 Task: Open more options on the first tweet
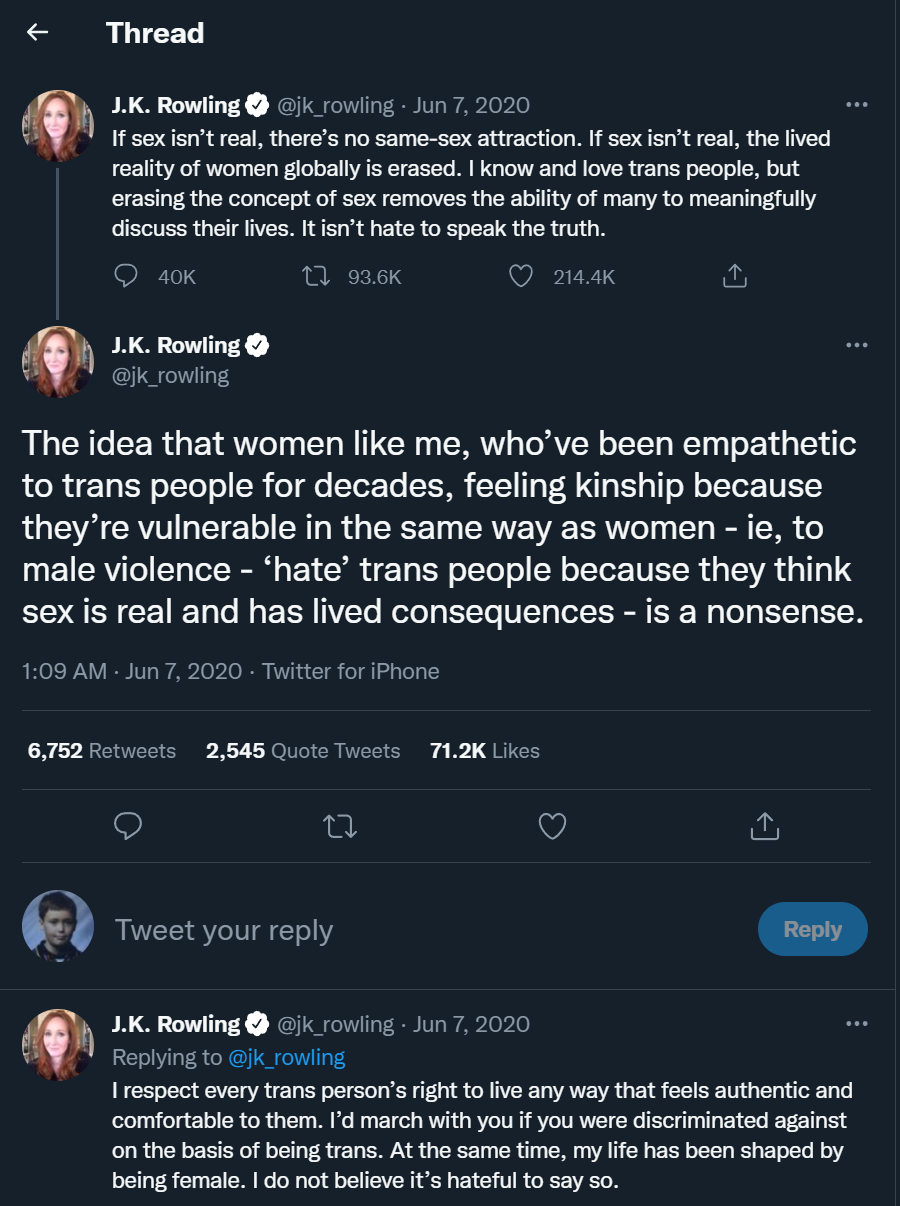857,105
